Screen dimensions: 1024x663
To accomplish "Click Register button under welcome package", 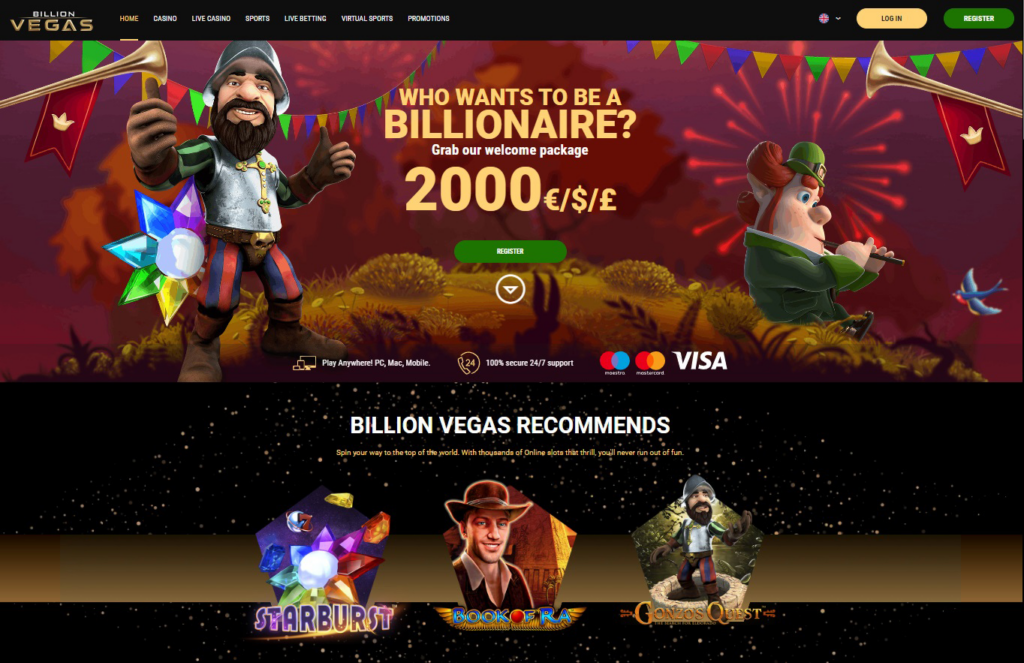I will [510, 251].
